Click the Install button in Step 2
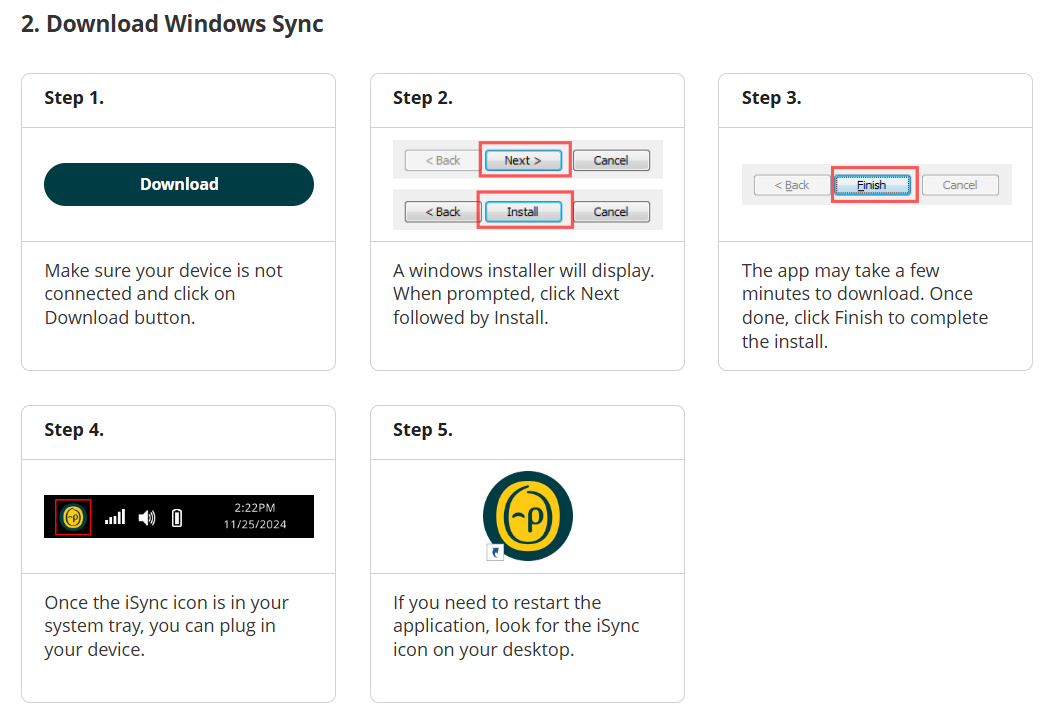The width and height of the screenshot is (1047, 718). [524, 211]
